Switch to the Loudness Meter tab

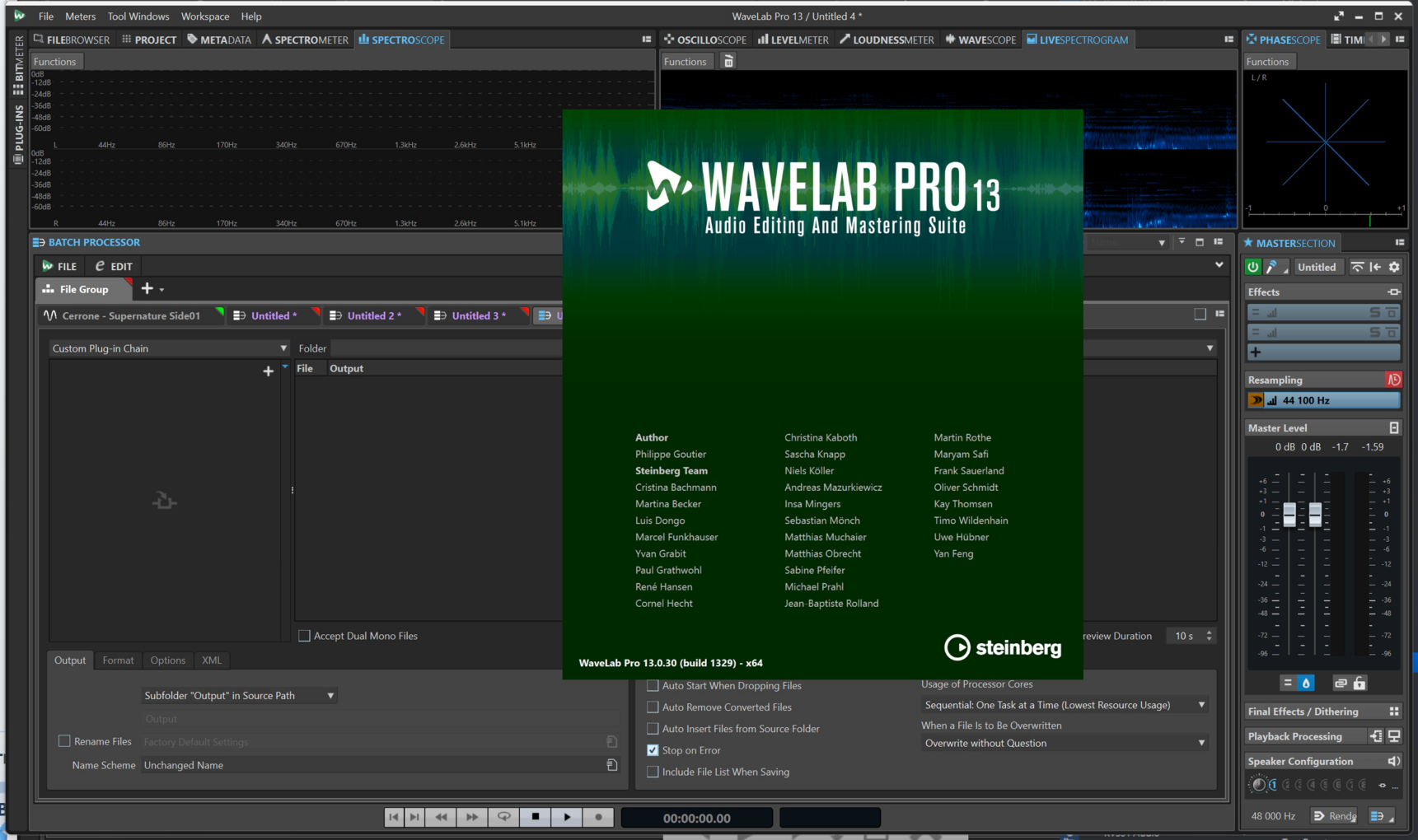click(x=887, y=40)
